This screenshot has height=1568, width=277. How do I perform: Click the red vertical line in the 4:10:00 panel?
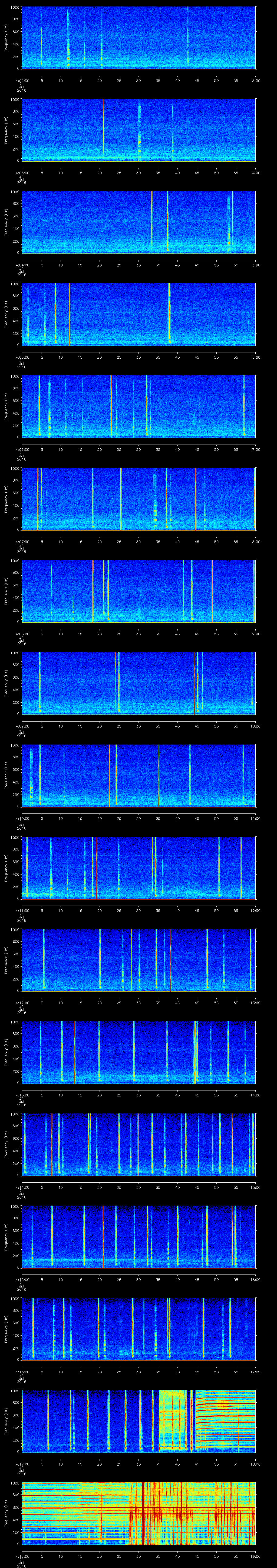[x=158, y=775]
